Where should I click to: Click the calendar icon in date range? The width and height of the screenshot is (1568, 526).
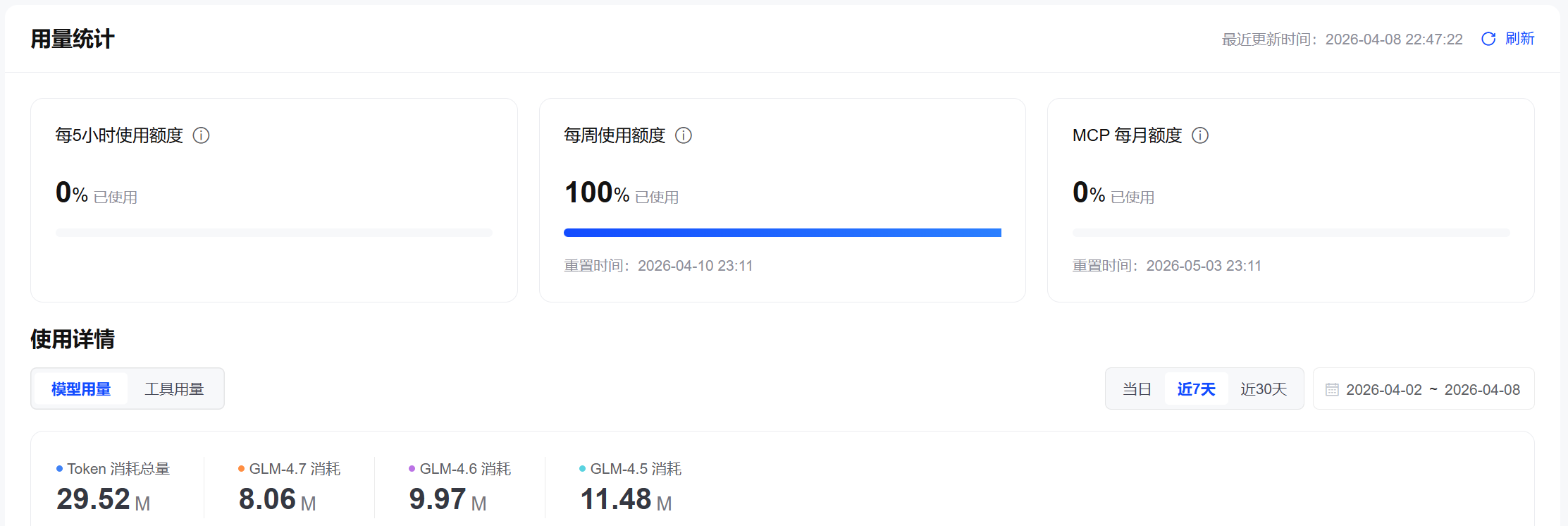pos(1332,389)
